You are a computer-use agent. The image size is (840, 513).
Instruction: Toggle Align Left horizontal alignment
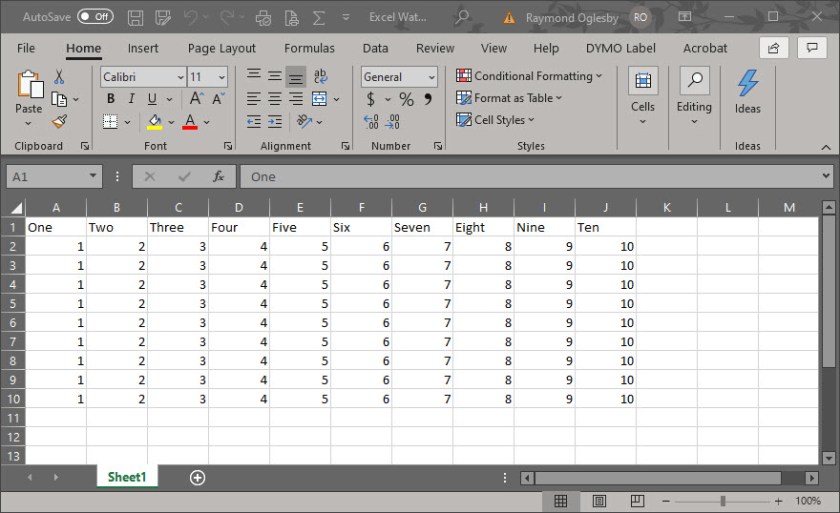click(254, 99)
